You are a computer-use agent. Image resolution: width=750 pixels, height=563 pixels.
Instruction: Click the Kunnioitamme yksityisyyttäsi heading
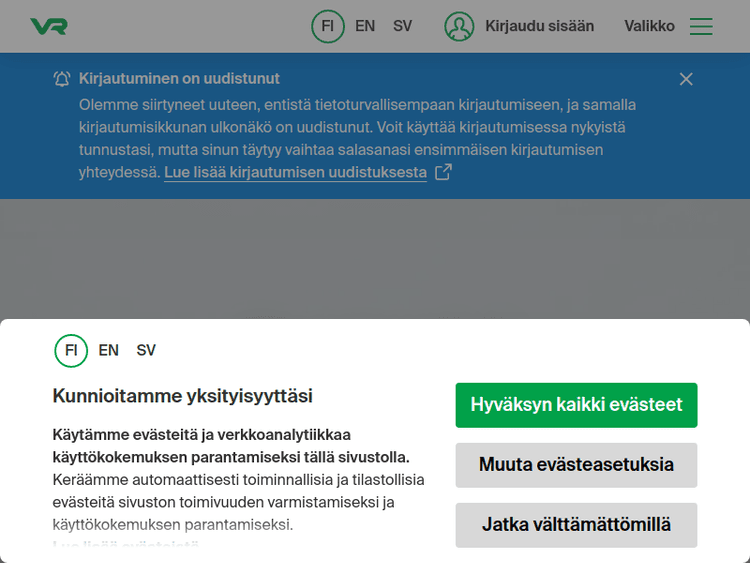182,396
